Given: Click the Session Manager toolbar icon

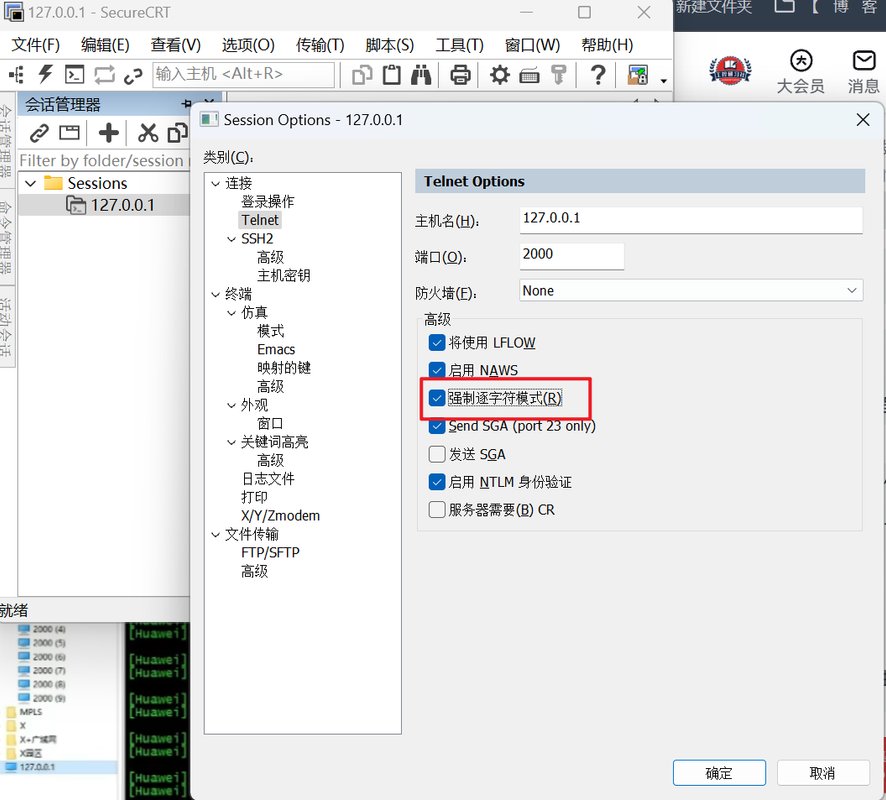Looking at the screenshot, I should pos(16,75).
